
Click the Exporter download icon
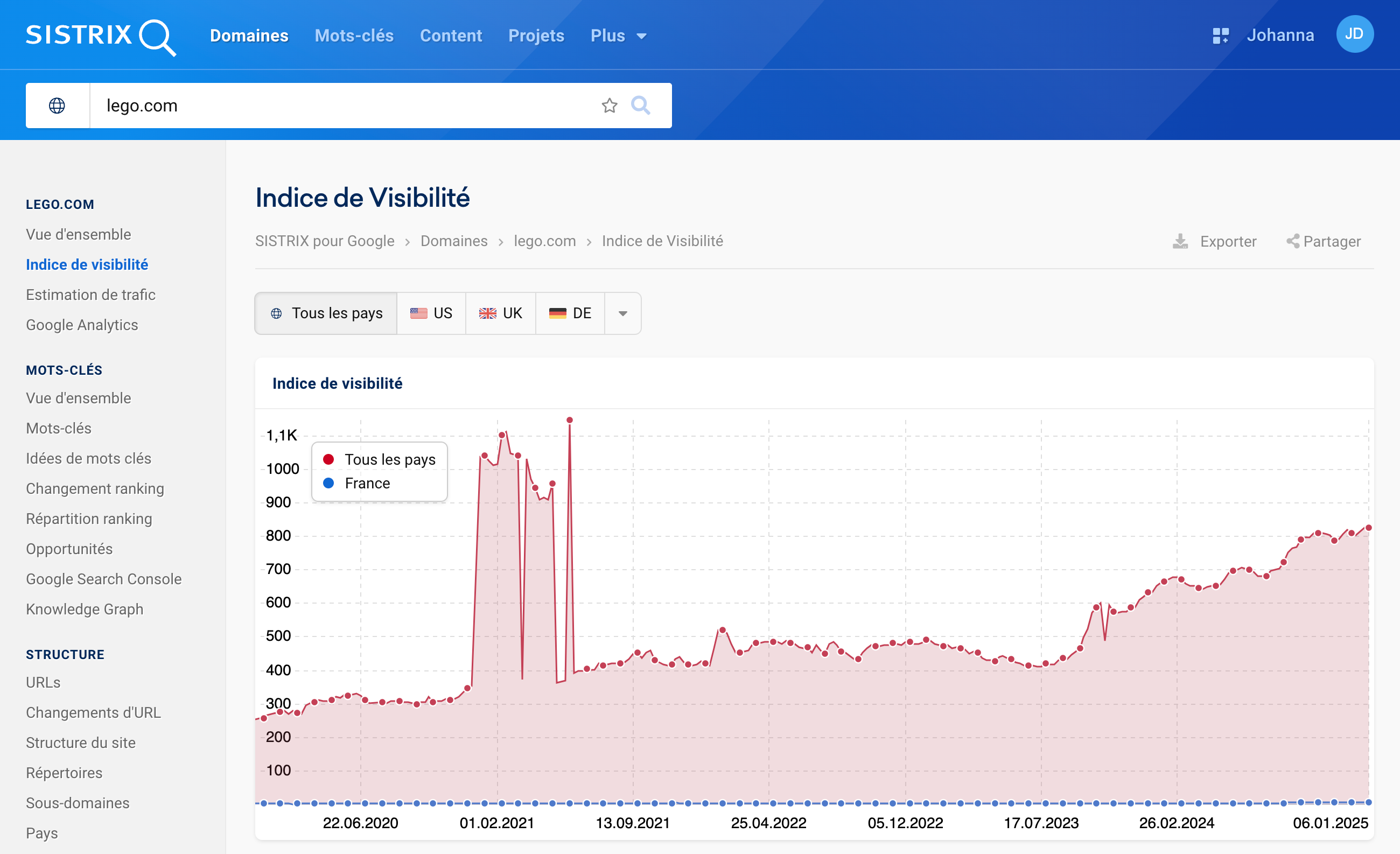pos(1180,241)
